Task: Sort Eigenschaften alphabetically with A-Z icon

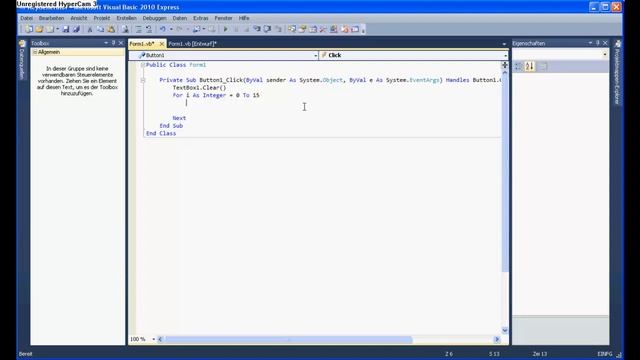Action: point(530,67)
